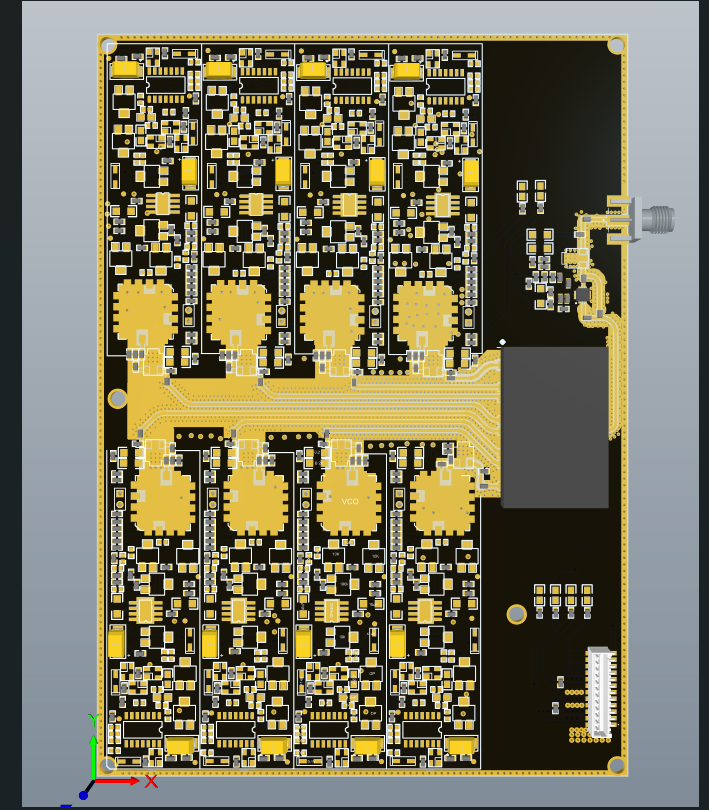This screenshot has height=810, width=709.
Task: Select the top-right corner mounting hole
Action: (x=616, y=45)
